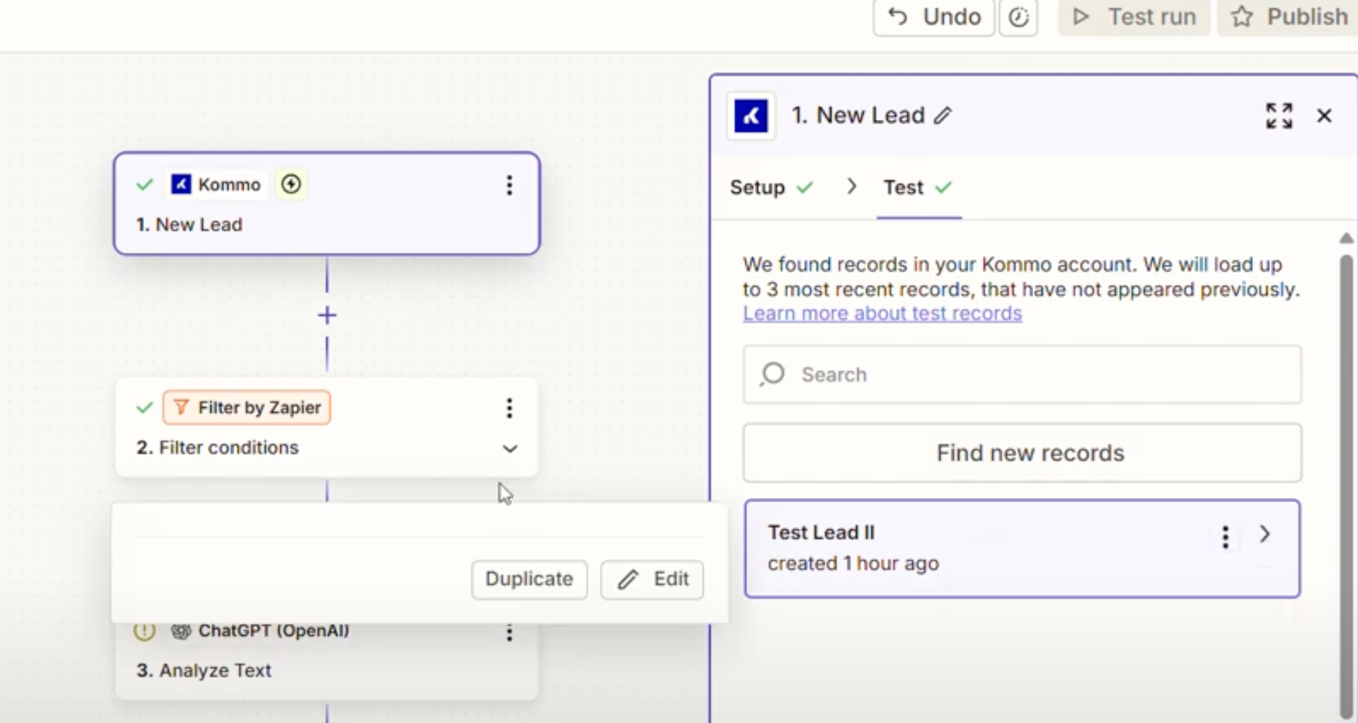Click the warning icon on ChatGPT step
Viewport: 1358px width, 723px height.
pyautogui.click(x=145, y=631)
